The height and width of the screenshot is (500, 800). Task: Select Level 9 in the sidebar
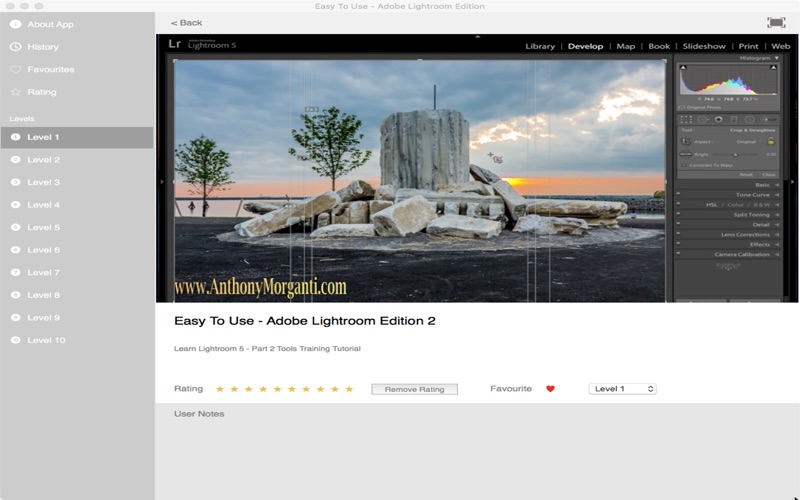pos(77,317)
